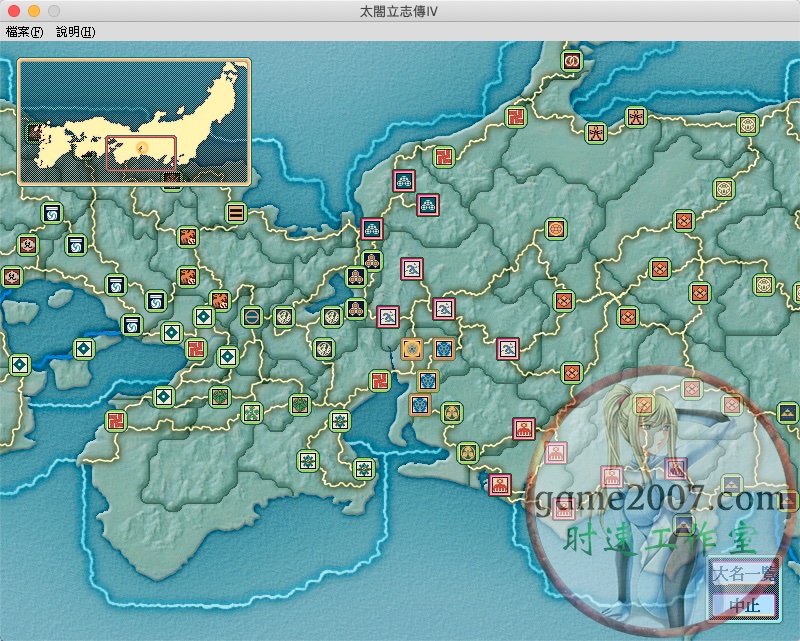This screenshot has height=641, width=800.
Task: Open the 說明(H) menu
Action: pyautogui.click(x=76, y=32)
